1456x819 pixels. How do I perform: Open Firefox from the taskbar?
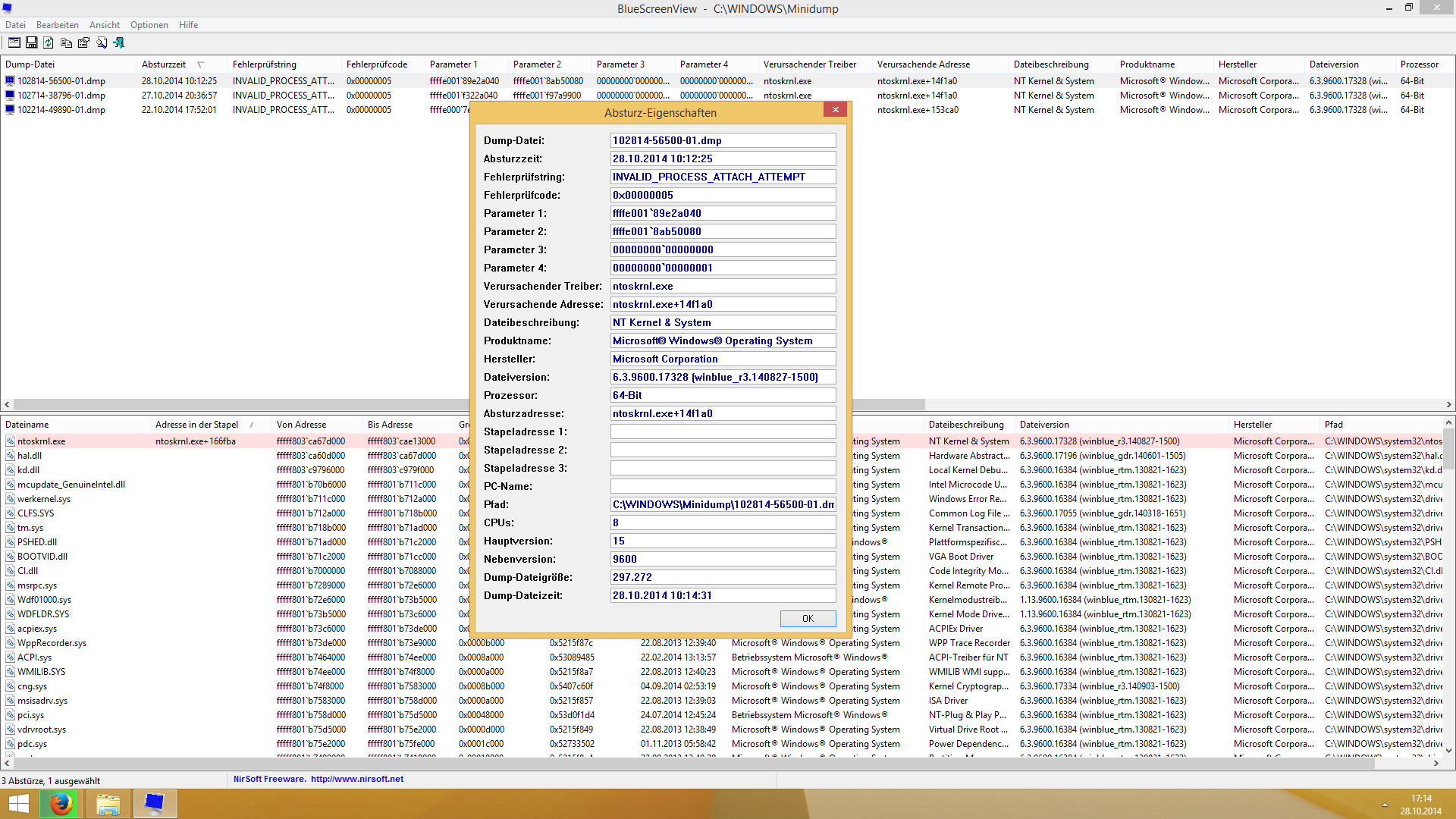61,804
